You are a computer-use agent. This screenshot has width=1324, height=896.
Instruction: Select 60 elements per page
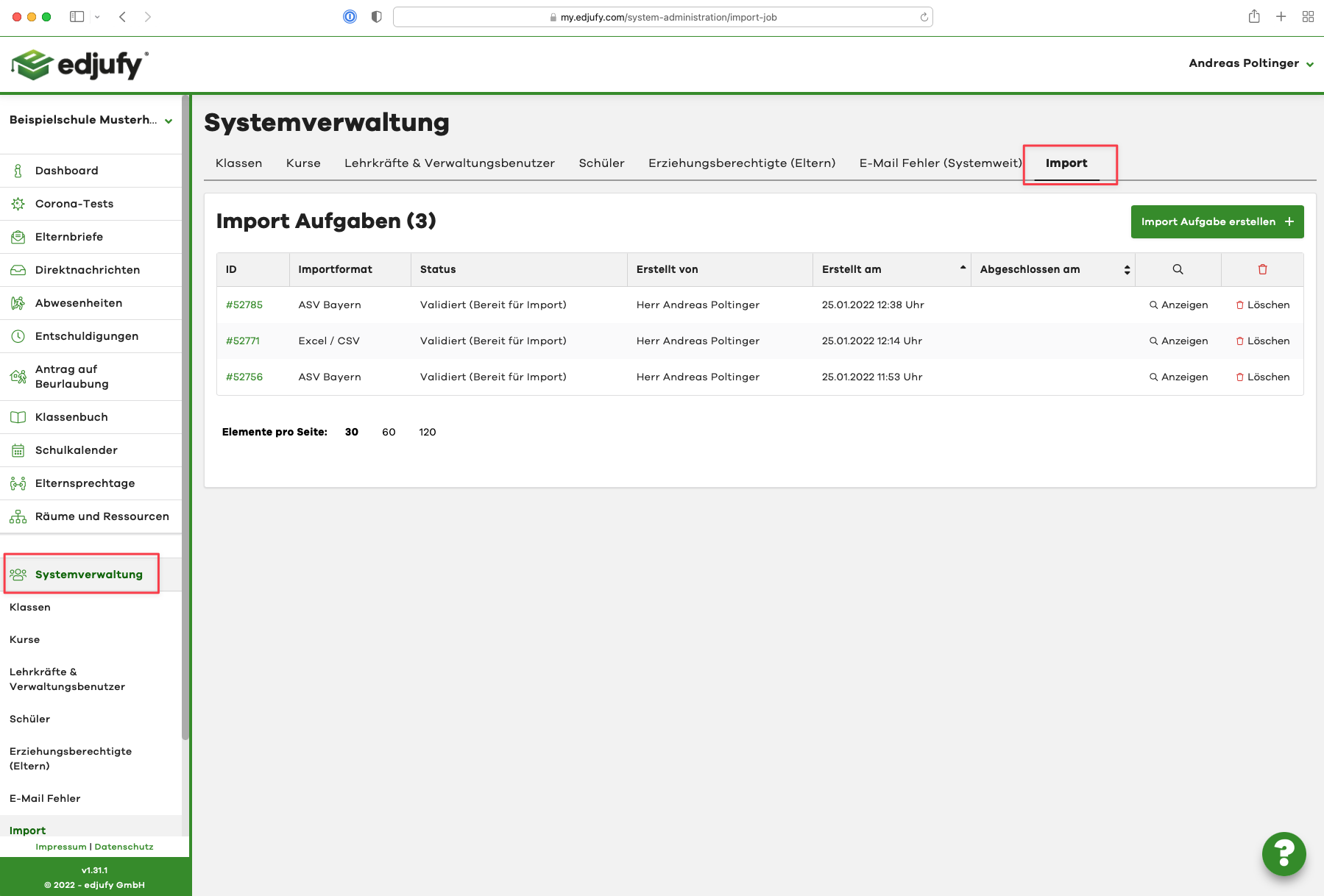click(x=389, y=432)
